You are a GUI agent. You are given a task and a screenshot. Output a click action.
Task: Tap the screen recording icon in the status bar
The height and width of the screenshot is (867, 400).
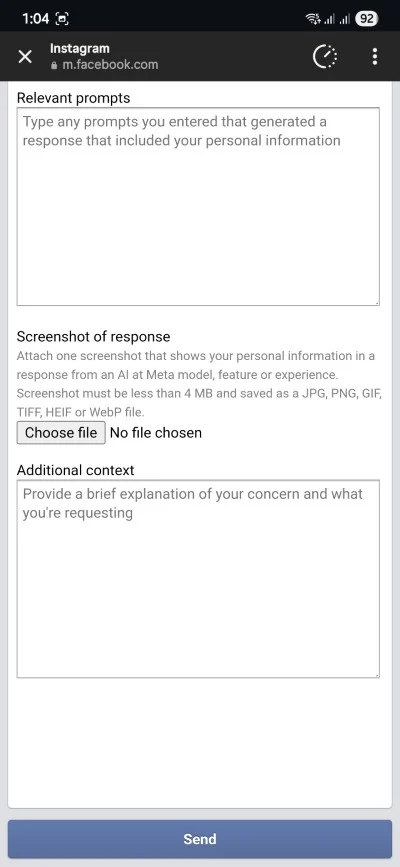pos(63,19)
